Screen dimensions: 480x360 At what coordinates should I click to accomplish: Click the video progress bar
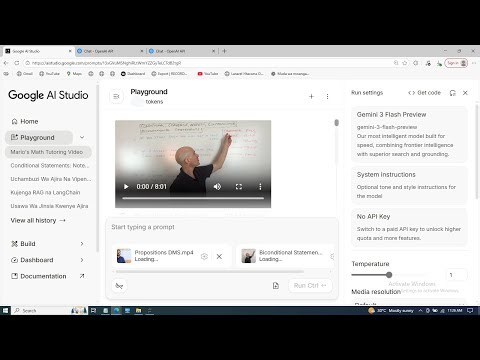(x=193, y=198)
